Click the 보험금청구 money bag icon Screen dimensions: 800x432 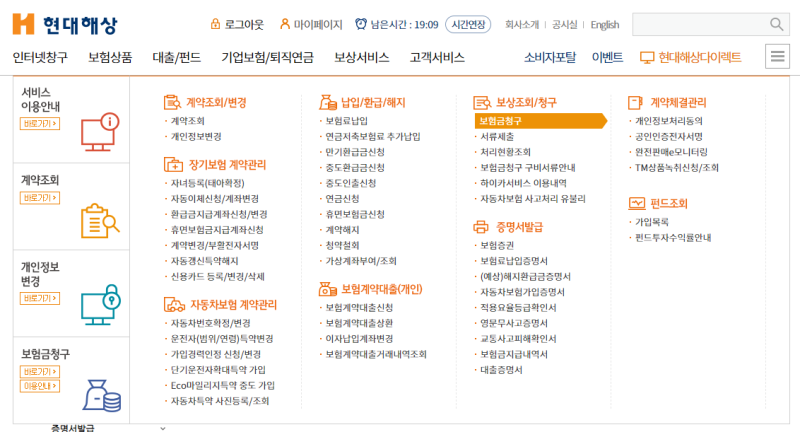tap(102, 396)
